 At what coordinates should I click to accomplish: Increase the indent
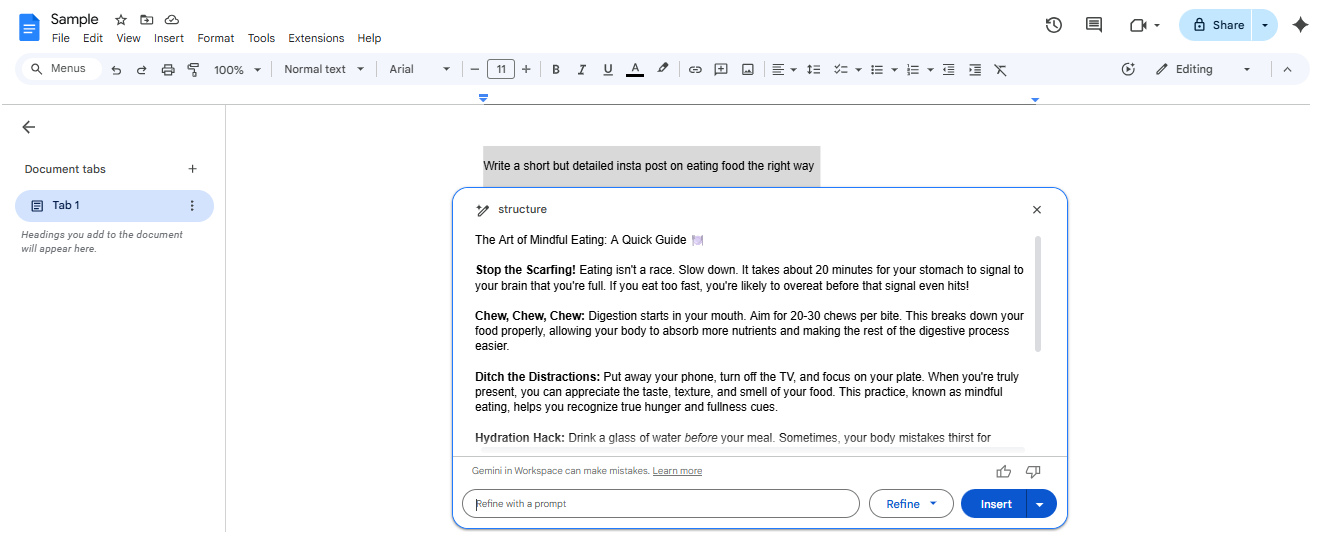(x=974, y=70)
